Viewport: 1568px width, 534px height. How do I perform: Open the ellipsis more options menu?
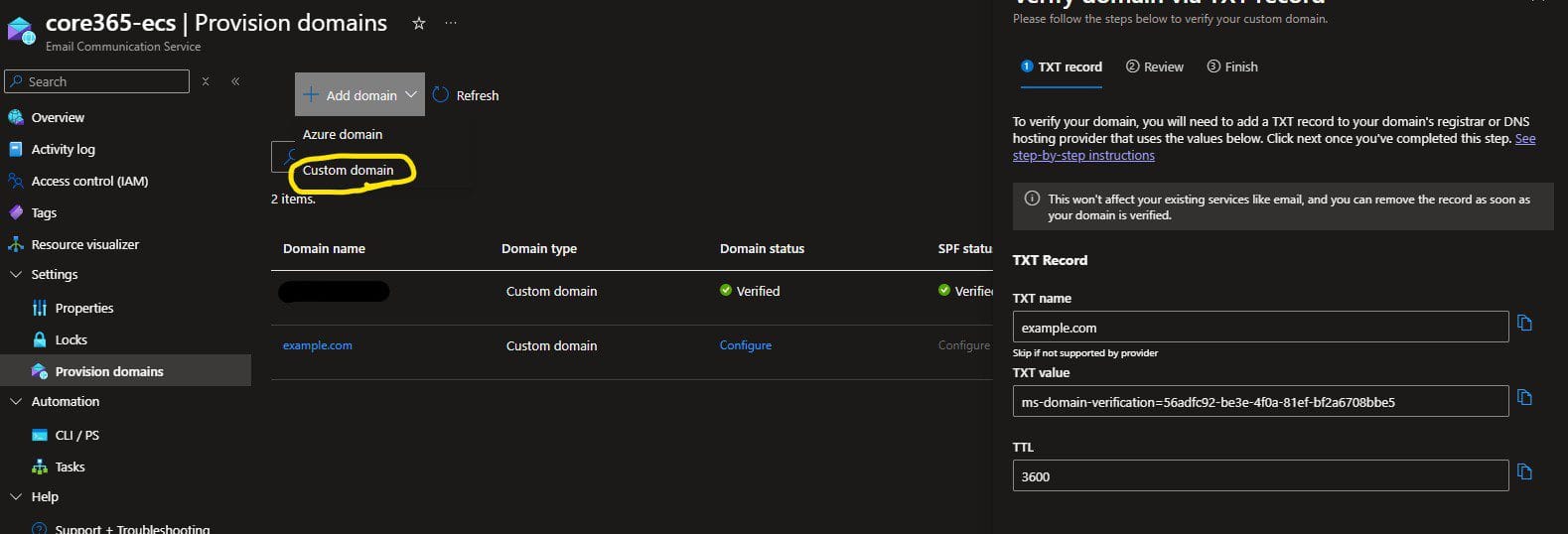451,24
